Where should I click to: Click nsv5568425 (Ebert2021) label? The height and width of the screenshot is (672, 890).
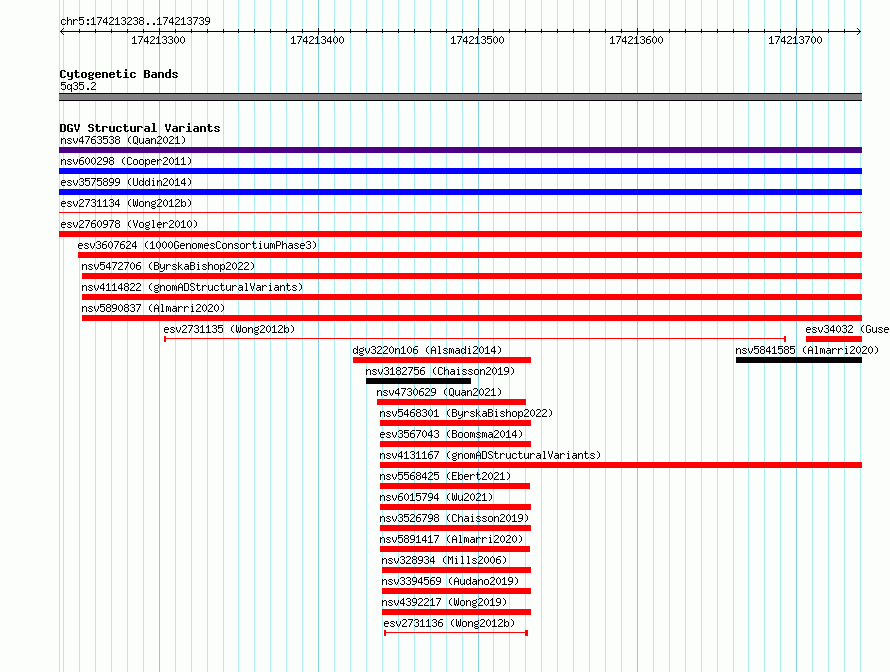pyautogui.click(x=445, y=476)
